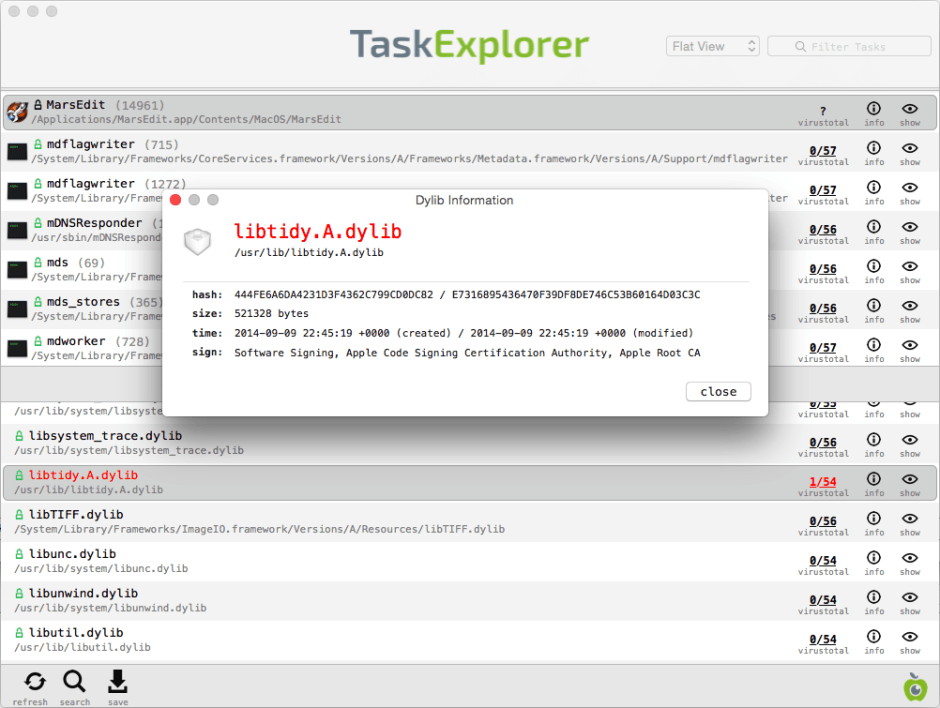
Task: Open the search tool icon
Action: tap(74, 683)
